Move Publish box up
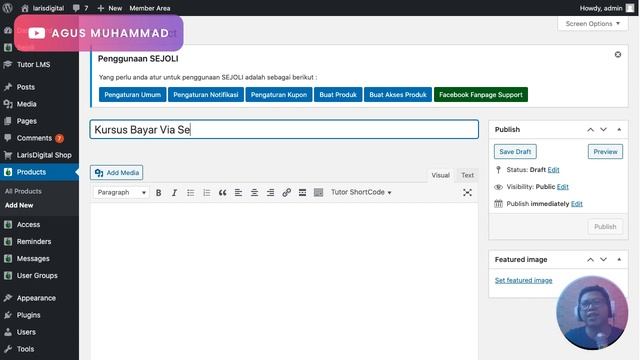 click(590, 129)
